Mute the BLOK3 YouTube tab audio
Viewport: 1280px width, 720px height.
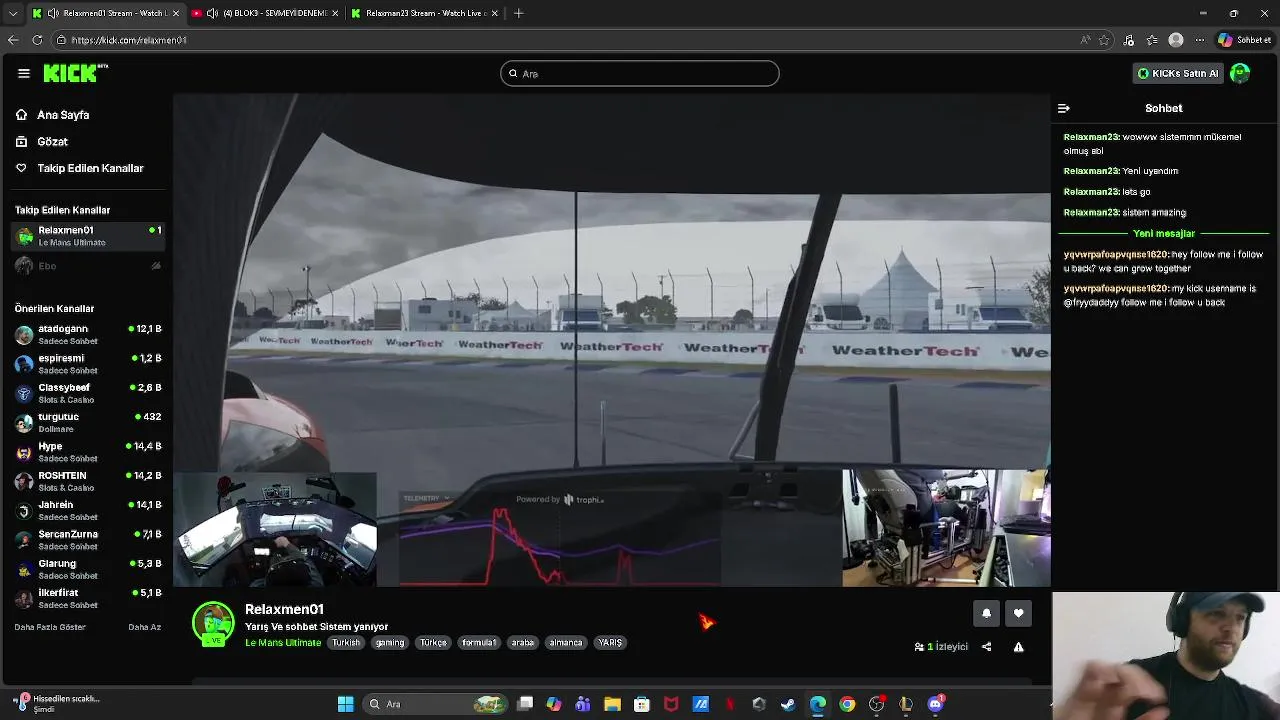(212, 13)
